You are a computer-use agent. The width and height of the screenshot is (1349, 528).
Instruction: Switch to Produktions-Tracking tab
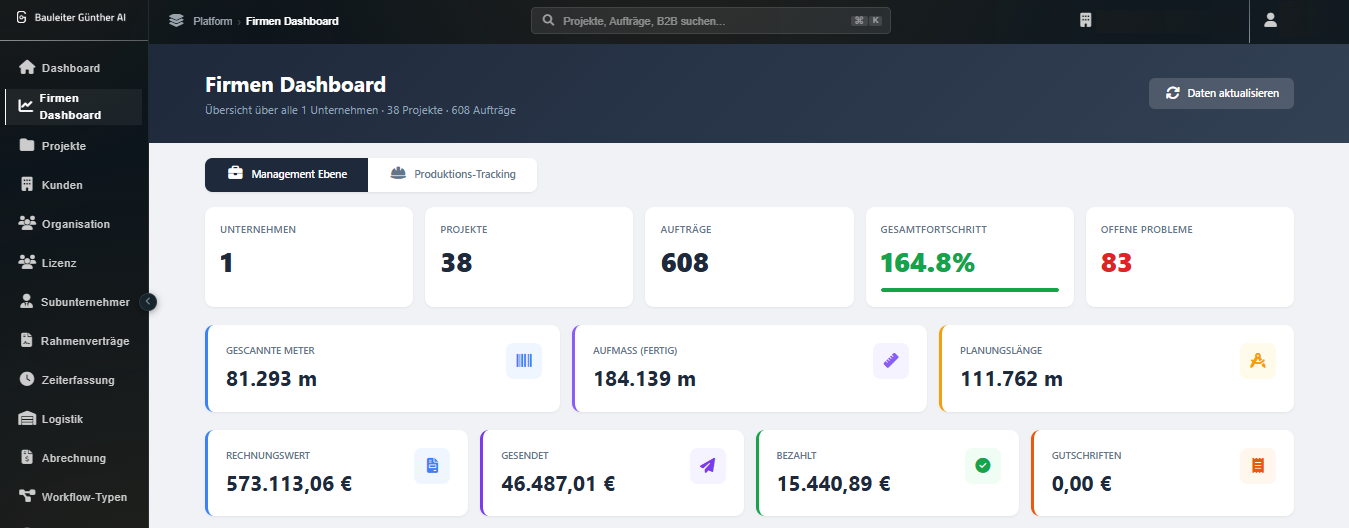click(x=453, y=174)
